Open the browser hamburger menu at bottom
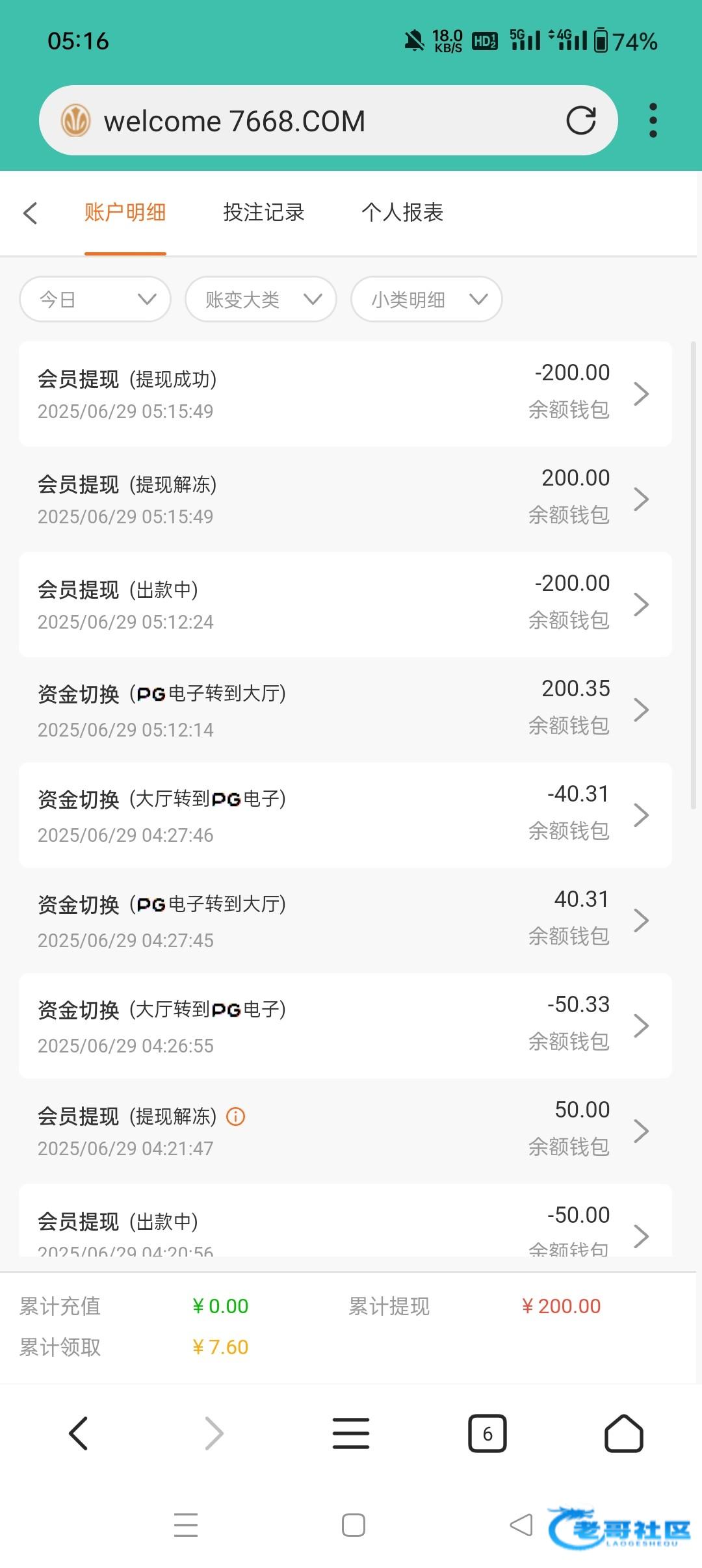 tap(351, 1433)
